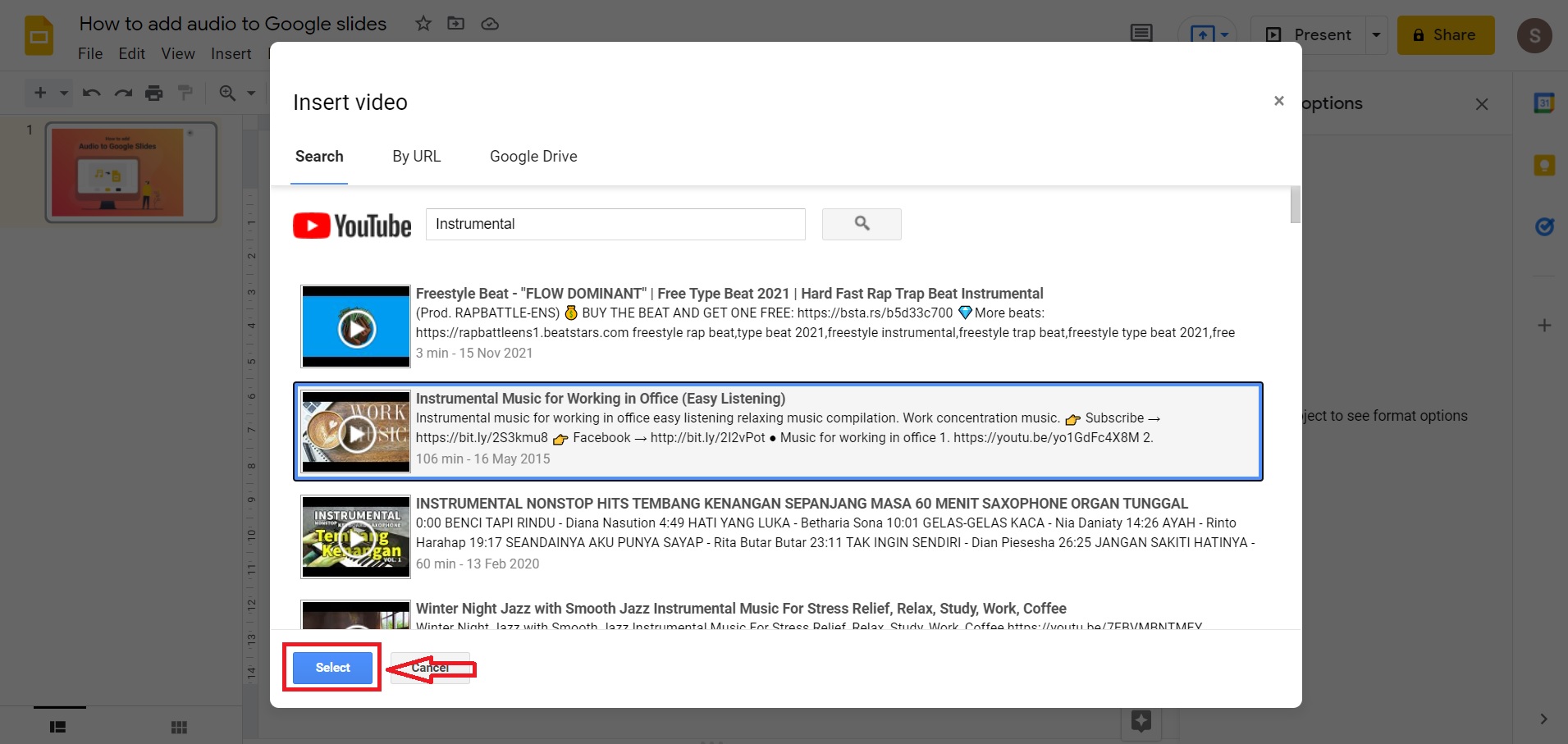Open the Google Drive tab
The height and width of the screenshot is (744, 1568).
click(533, 156)
